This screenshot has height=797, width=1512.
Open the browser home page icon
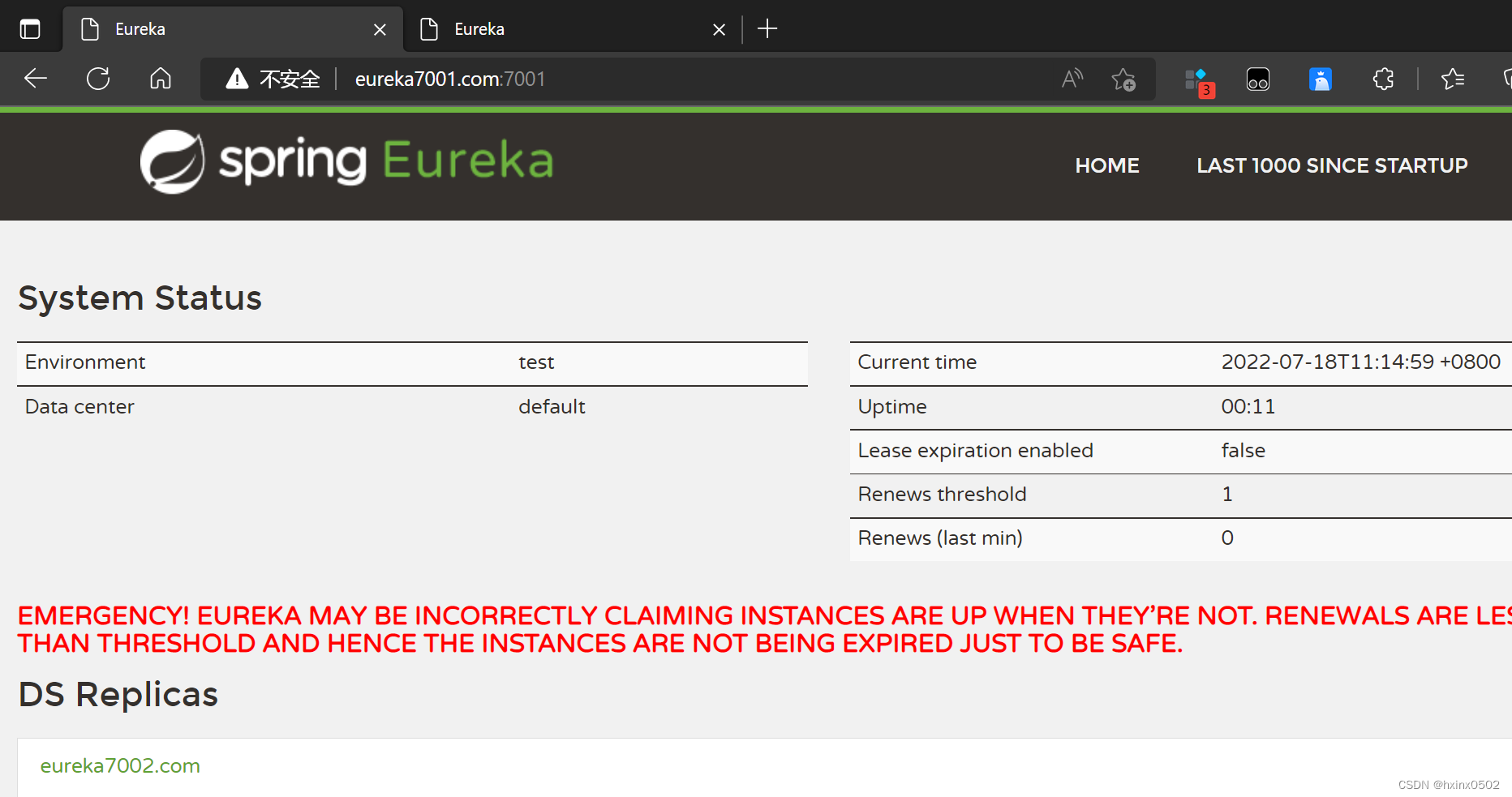161,79
